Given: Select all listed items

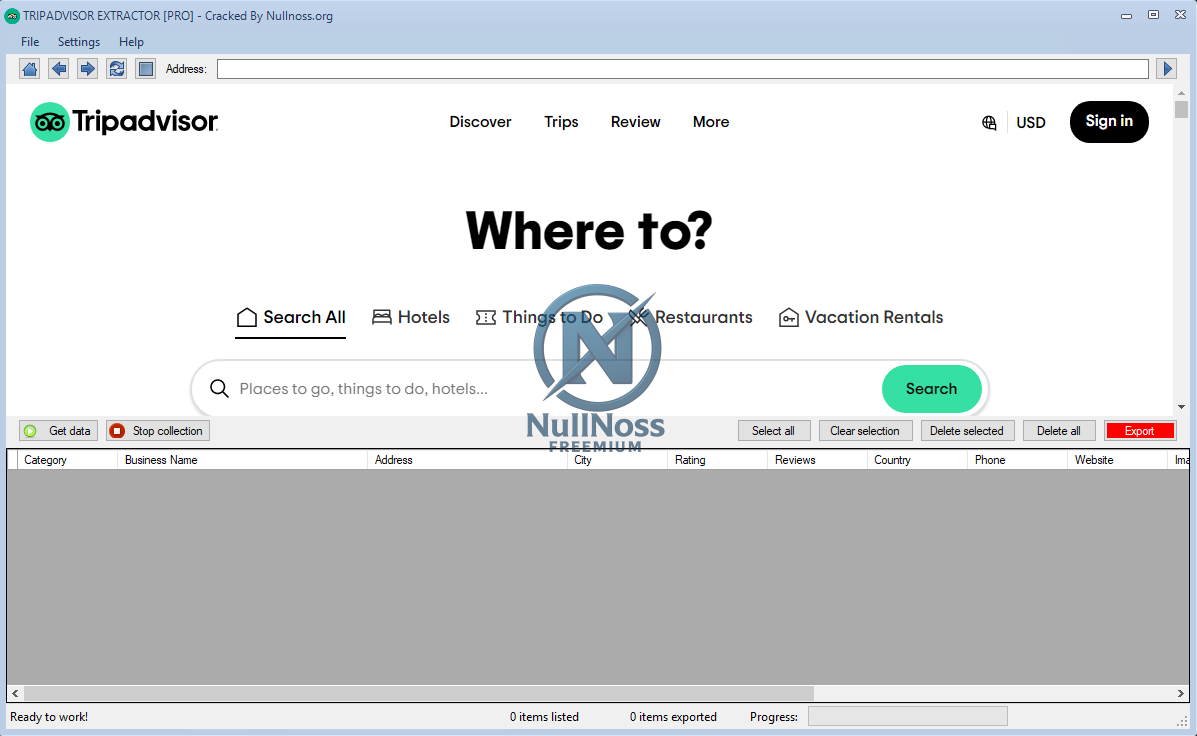Looking at the screenshot, I should pyautogui.click(x=774, y=430).
